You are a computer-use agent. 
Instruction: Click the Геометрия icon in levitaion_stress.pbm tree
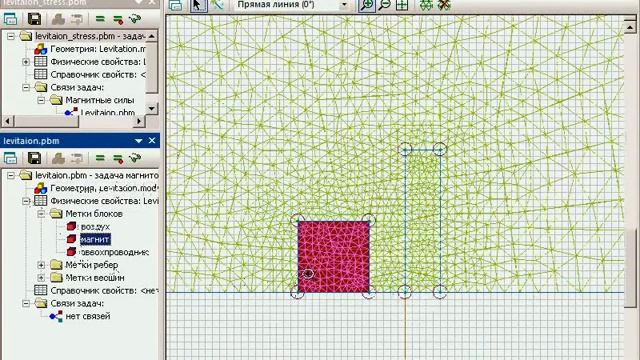tap(40, 49)
